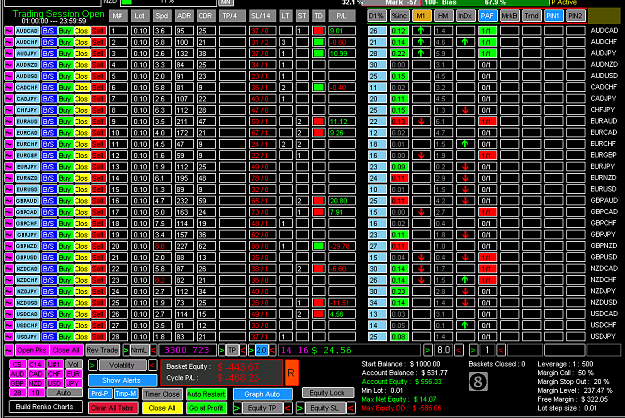Click the AUDCAD symbol label button
Viewport: 625px width, 418px height.
pyautogui.click(x=27, y=31)
